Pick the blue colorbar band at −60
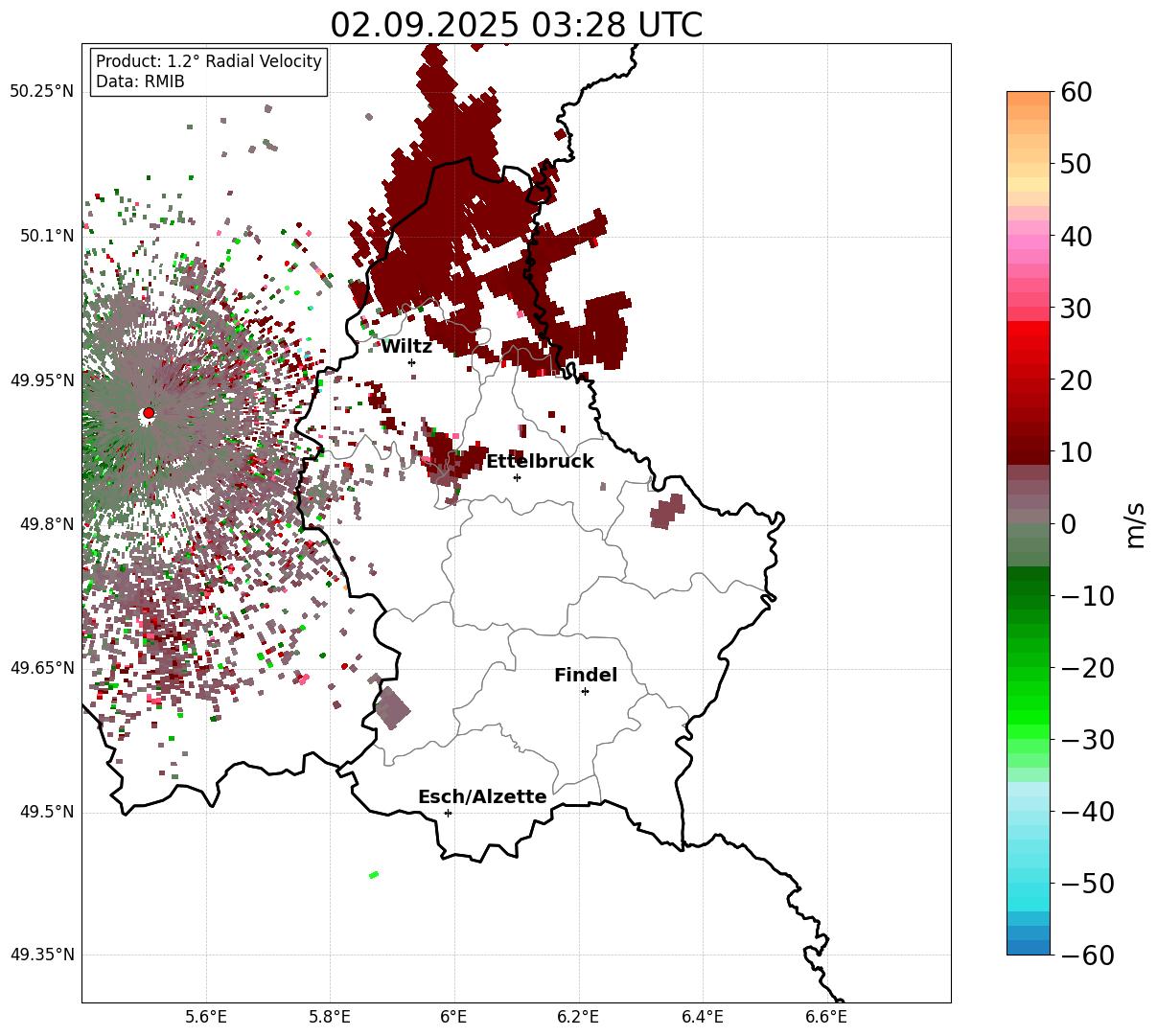1157x1036 pixels. [1029, 947]
